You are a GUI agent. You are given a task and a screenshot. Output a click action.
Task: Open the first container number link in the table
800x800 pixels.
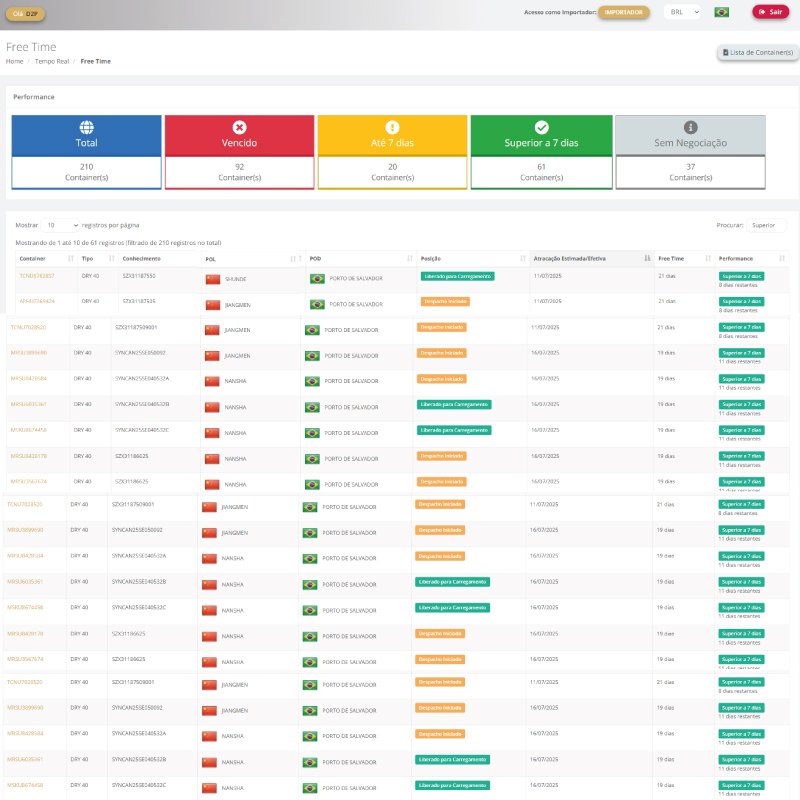(37, 275)
